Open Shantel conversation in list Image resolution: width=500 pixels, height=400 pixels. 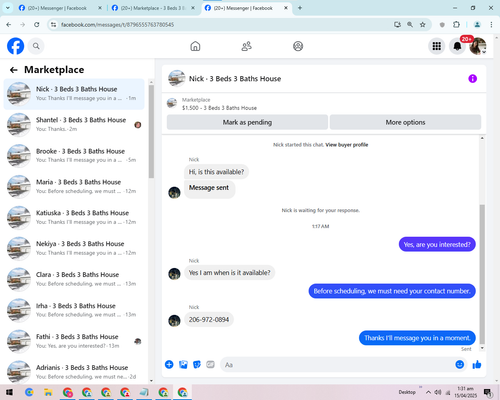(x=74, y=124)
